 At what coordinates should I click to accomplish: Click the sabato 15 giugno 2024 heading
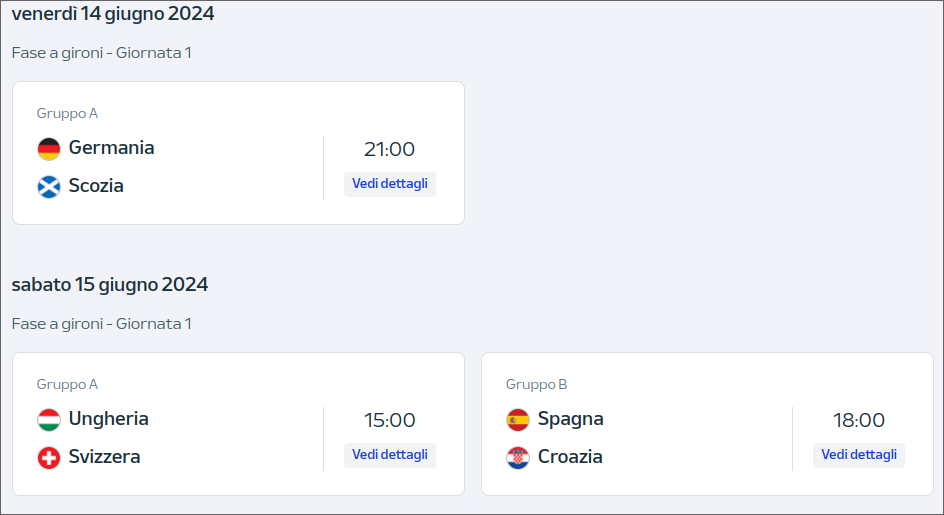click(110, 284)
